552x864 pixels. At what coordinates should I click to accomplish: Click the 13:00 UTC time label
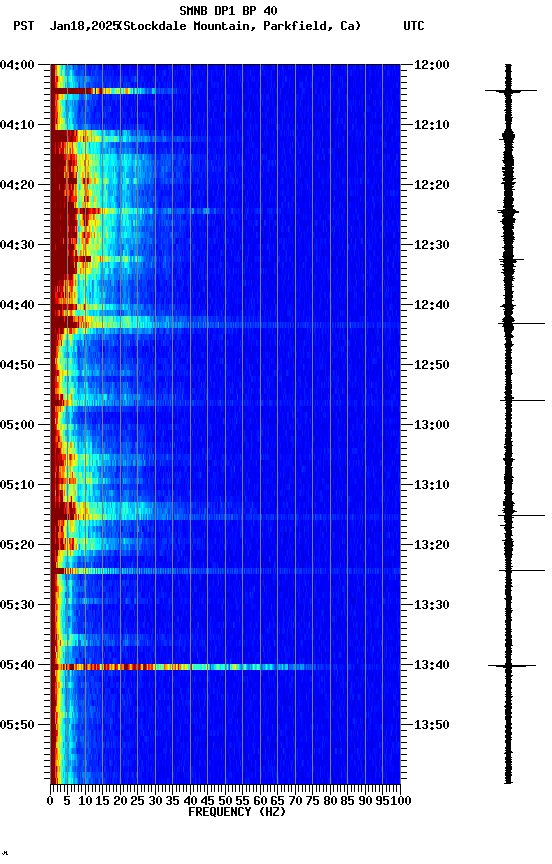point(432,425)
